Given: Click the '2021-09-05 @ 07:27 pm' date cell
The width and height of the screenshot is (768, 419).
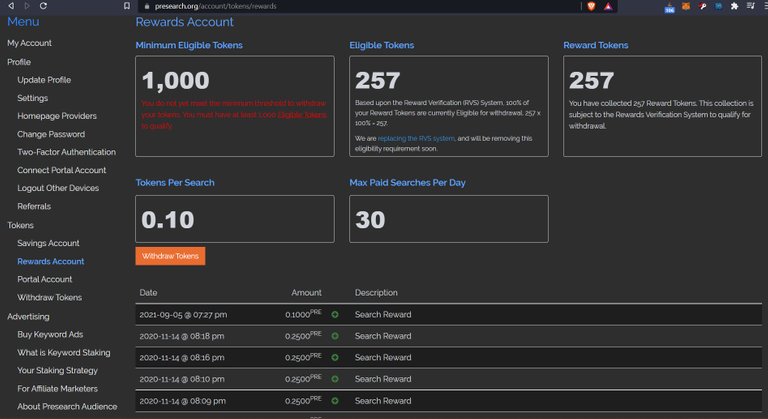Looking at the screenshot, I should [x=183, y=315].
